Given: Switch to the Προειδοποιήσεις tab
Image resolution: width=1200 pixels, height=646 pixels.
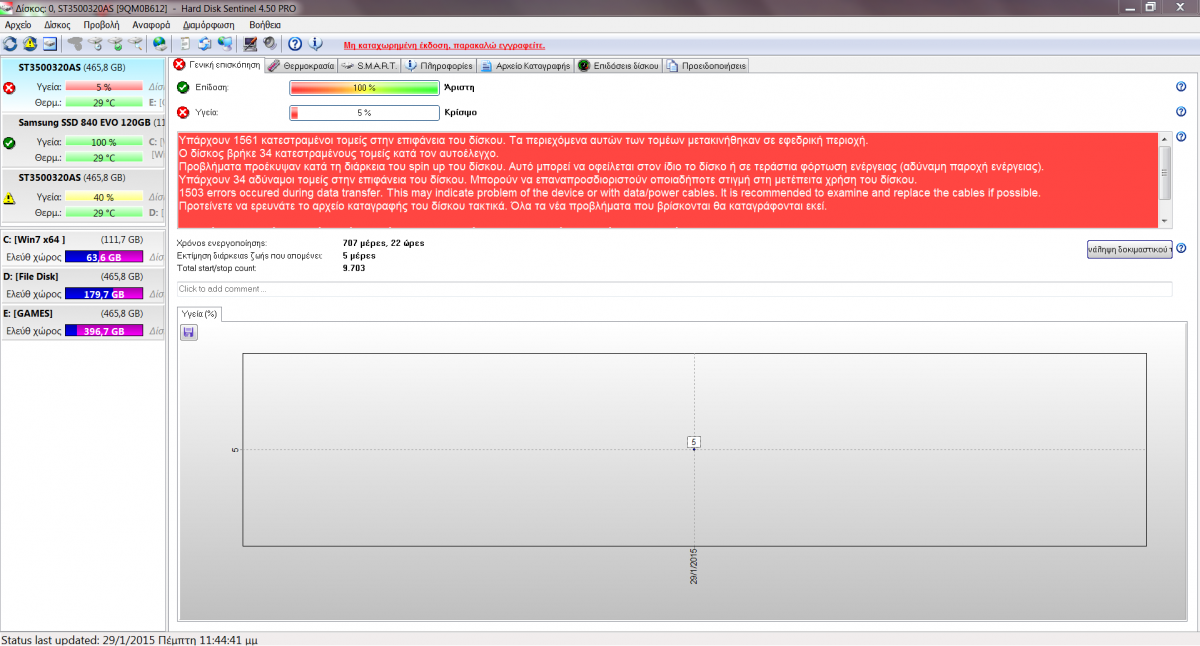Looking at the screenshot, I should tap(706, 66).
